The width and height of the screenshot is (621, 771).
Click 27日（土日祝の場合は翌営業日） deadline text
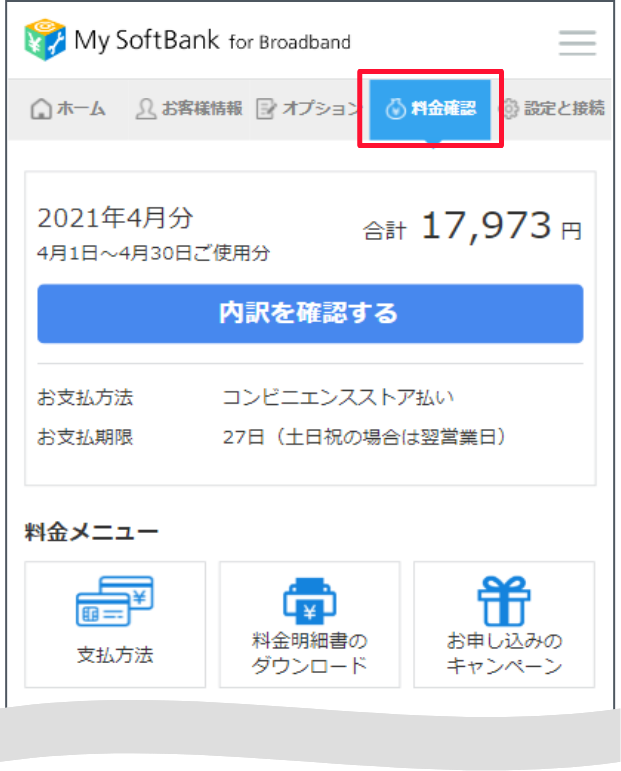coord(364,437)
